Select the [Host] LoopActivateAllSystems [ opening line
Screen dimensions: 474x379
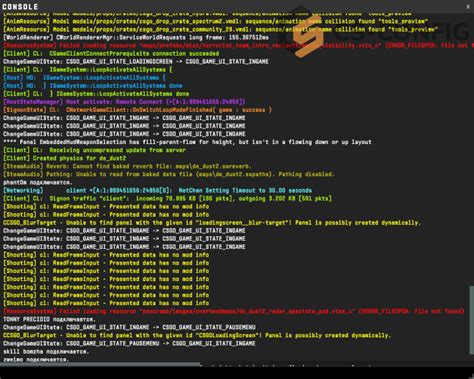84,78
